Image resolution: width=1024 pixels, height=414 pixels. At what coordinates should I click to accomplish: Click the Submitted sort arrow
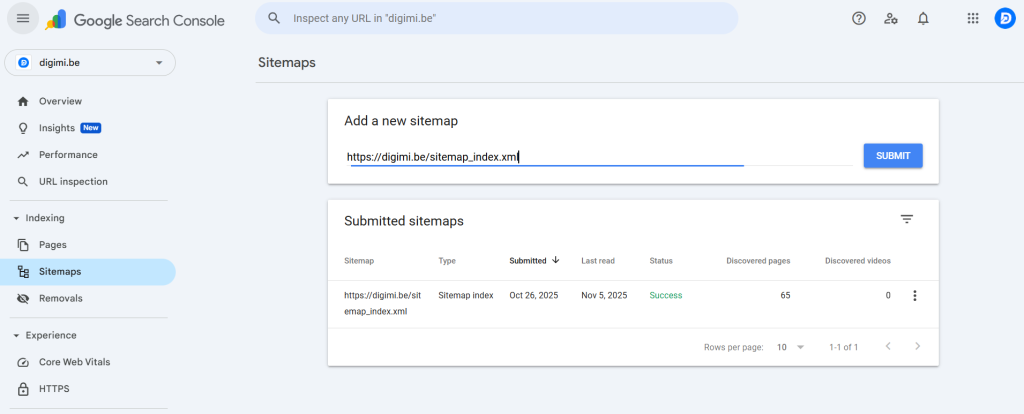556,260
